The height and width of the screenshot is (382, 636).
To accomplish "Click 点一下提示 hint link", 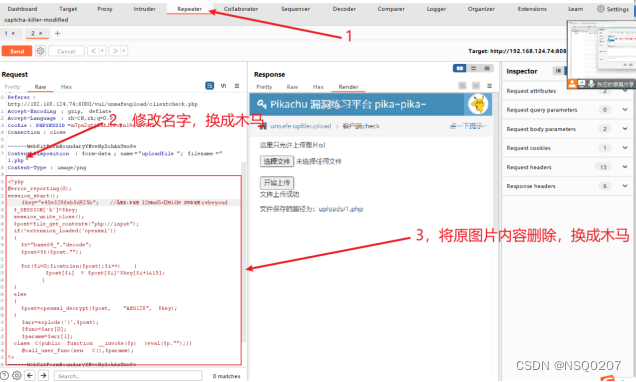I will (x=467, y=126).
